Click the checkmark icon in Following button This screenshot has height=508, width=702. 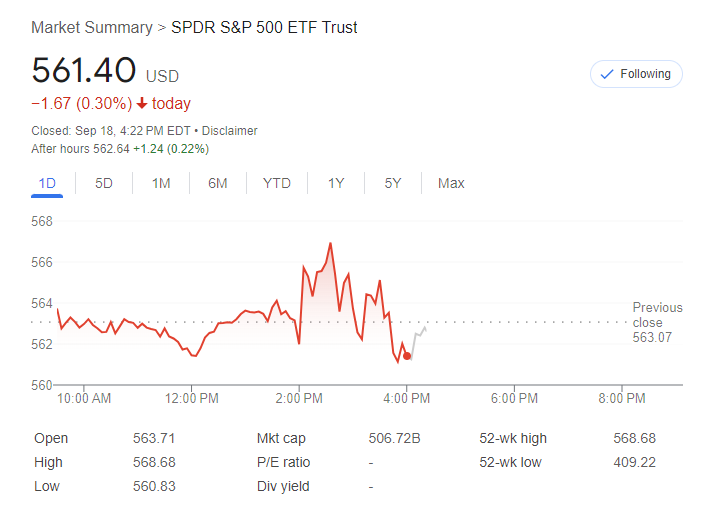point(605,74)
